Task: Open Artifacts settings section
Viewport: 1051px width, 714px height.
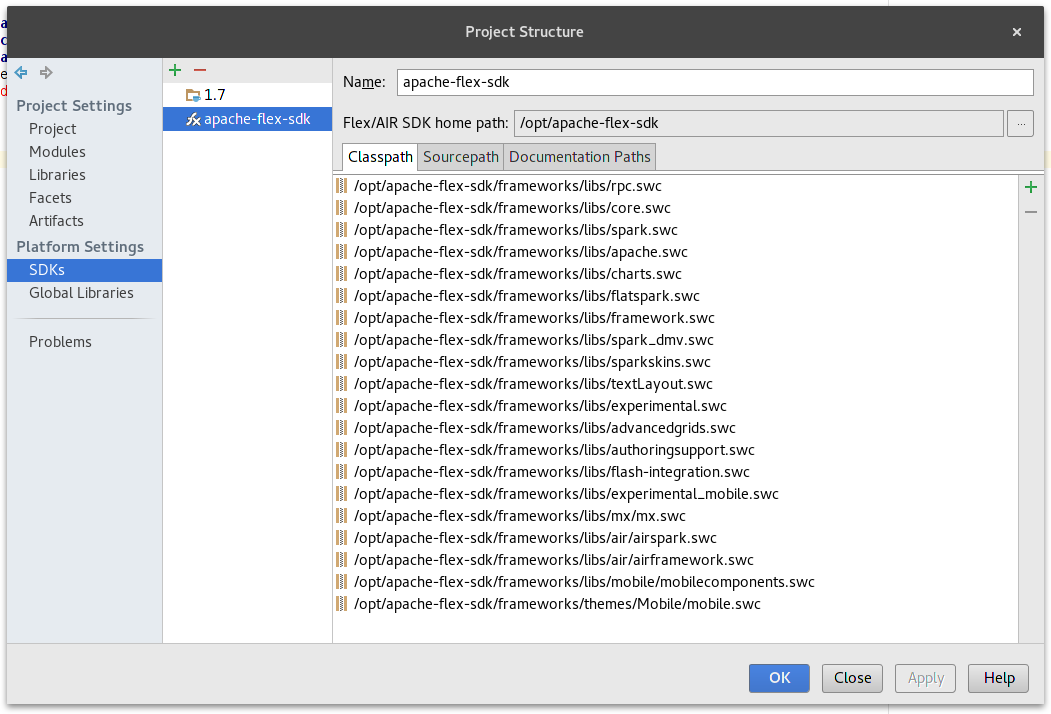Action: 56,221
